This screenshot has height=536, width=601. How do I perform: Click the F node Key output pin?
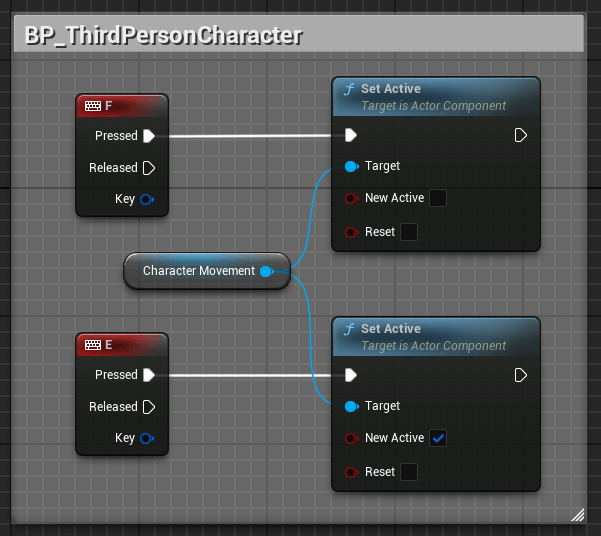point(147,199)
